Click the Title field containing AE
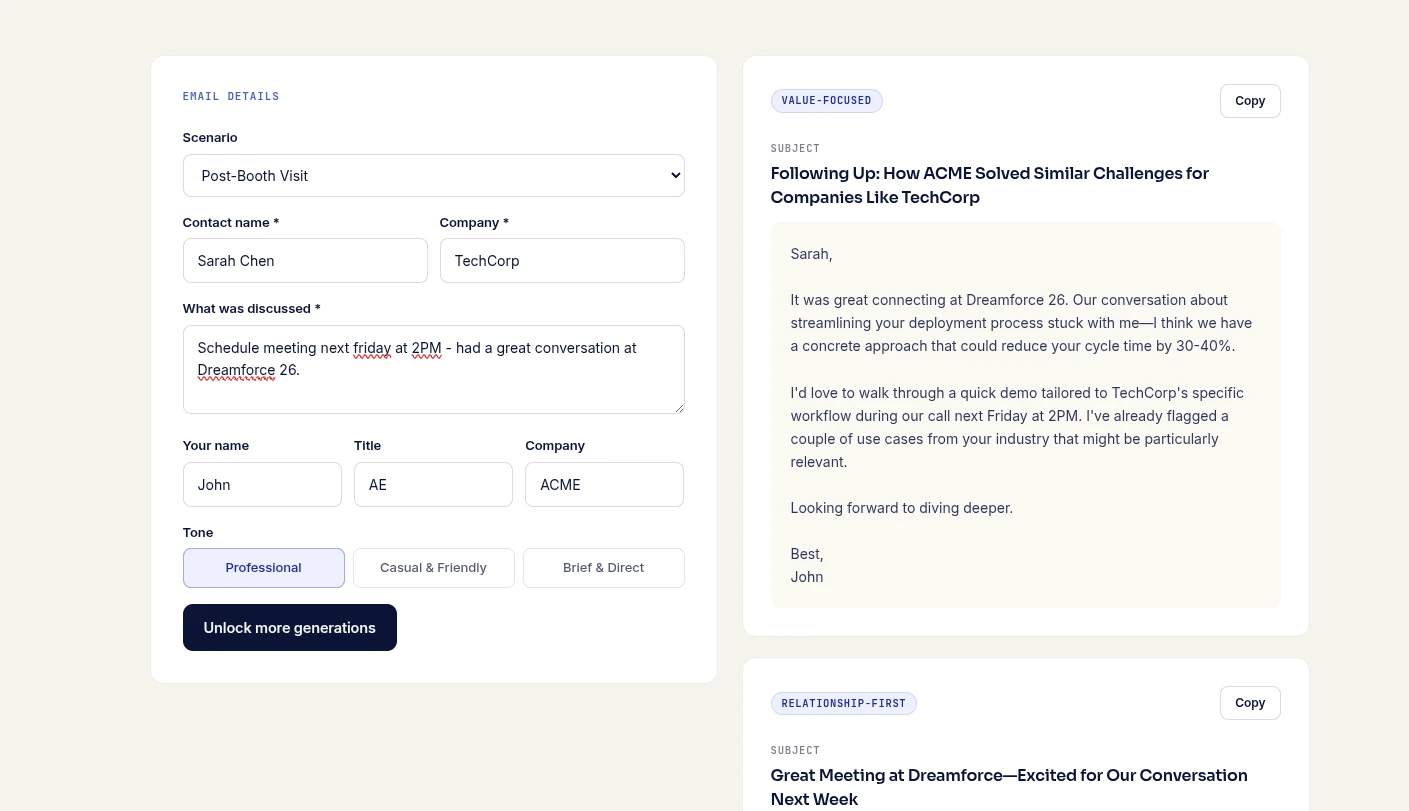 point(433,484)
